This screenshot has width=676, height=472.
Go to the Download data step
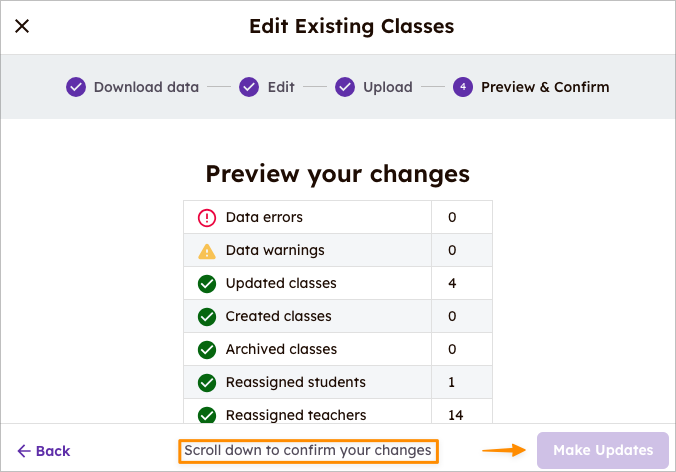[147, 87]
